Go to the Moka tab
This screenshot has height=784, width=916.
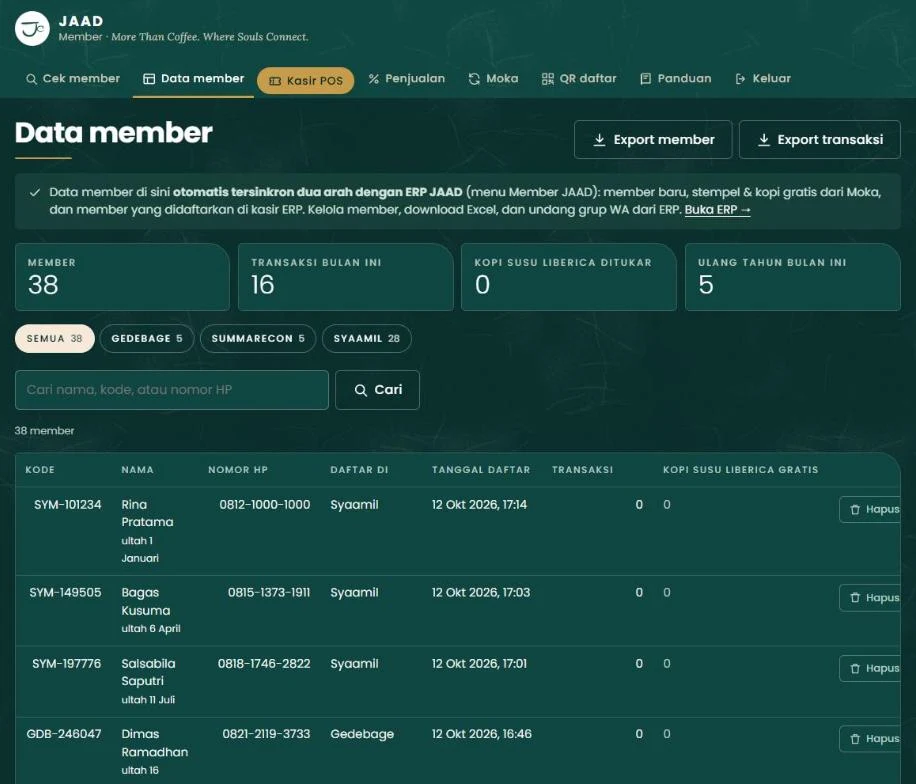[x=494, y=79]
